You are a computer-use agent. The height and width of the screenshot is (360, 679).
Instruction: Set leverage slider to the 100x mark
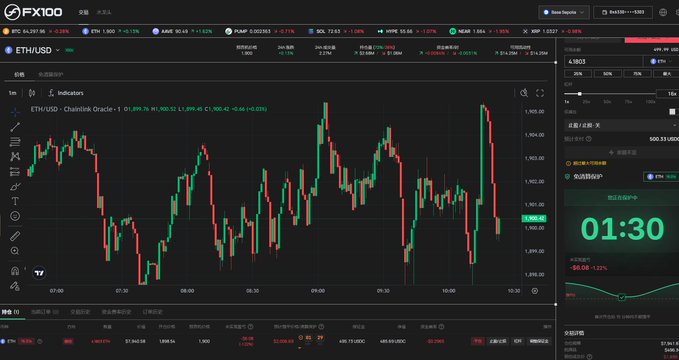tap(650, 101)
